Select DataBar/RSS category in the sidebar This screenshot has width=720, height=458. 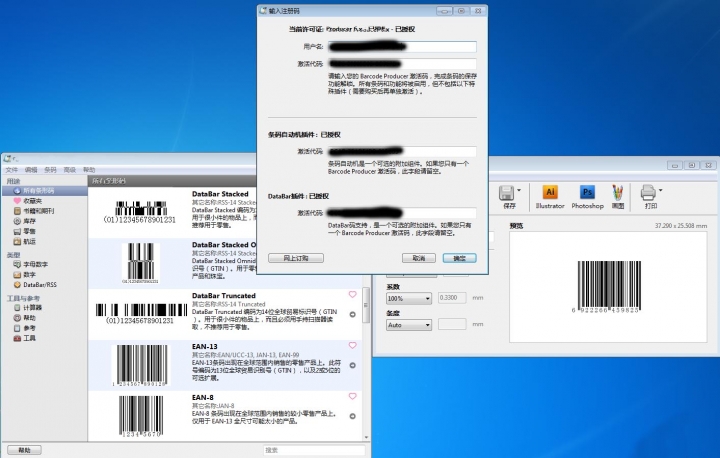coord(33,285)
